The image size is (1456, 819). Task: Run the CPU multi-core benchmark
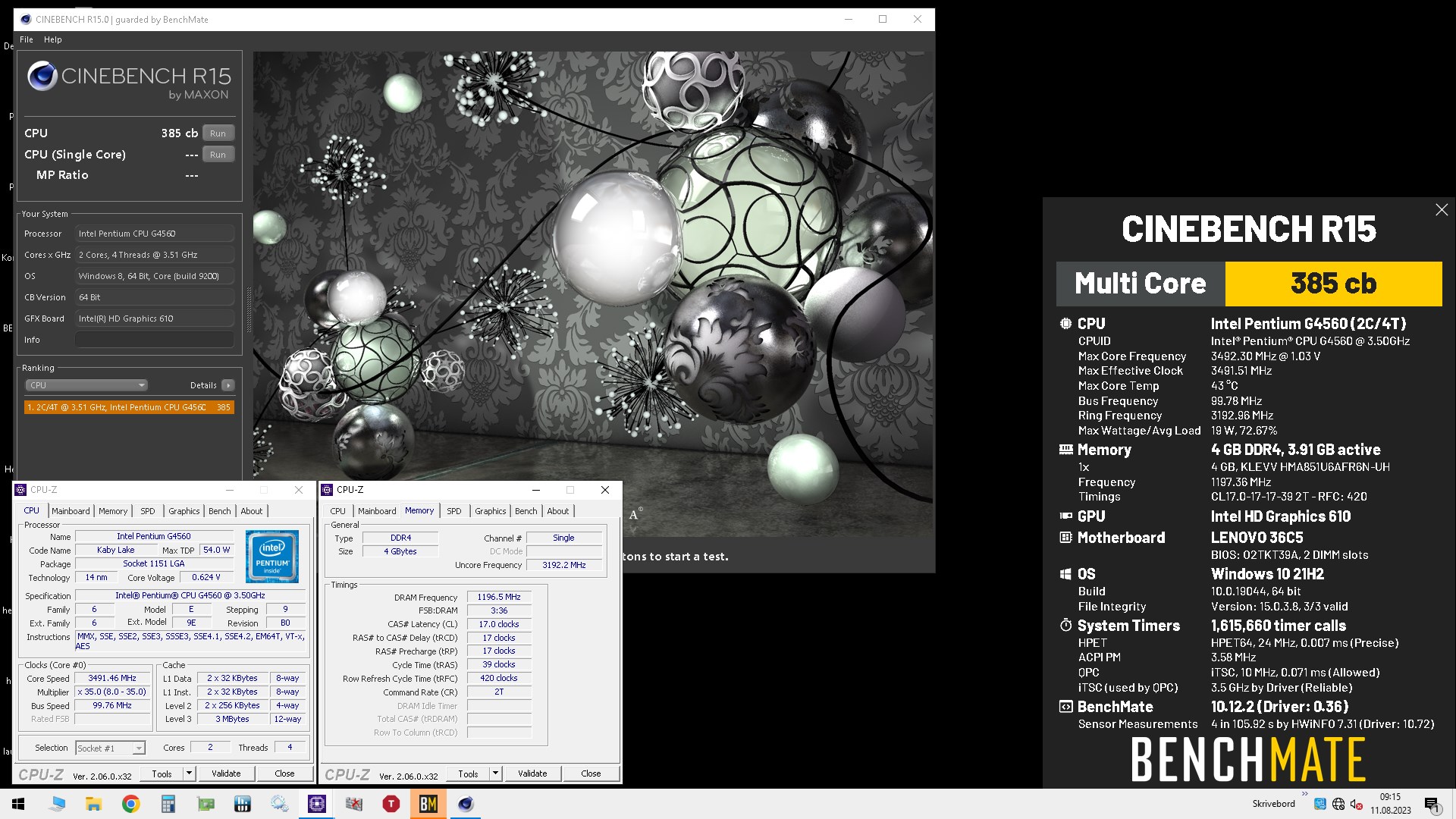[x=218, y=133]
